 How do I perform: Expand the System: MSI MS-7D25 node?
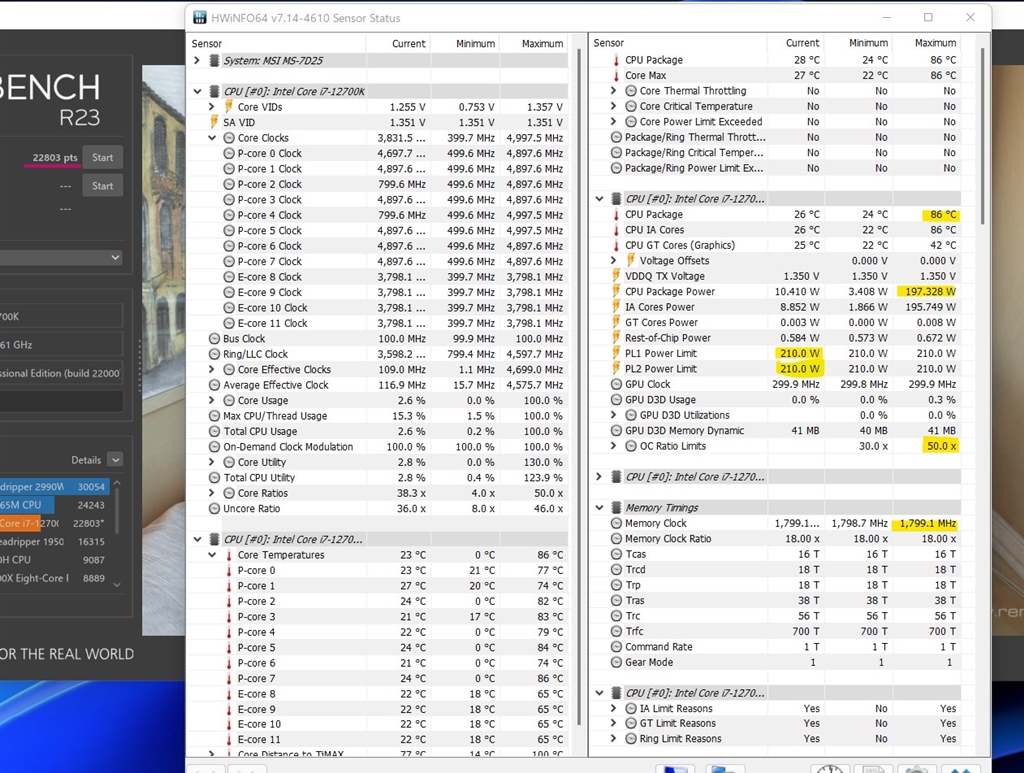197,61
